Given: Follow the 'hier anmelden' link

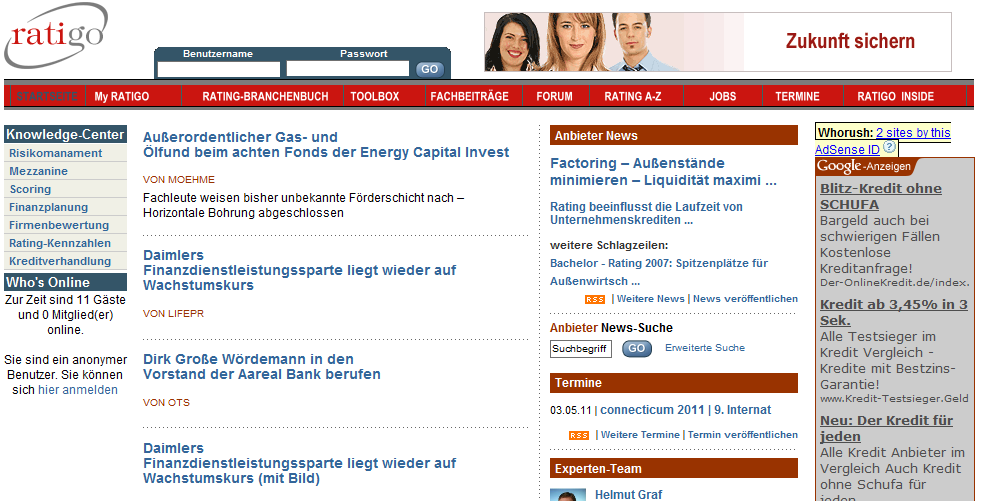Looking at the screenshot, I should (x=78, y=390).
